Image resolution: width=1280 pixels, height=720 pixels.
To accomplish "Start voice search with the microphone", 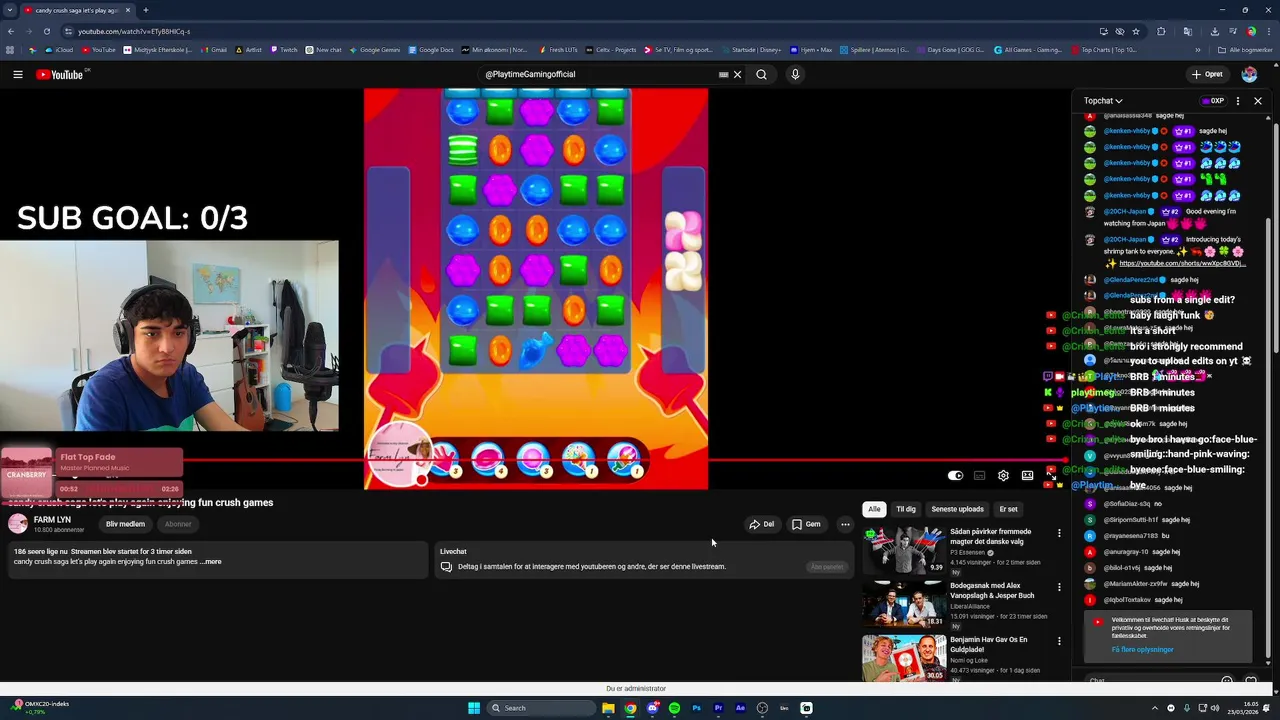I will [795, 74].
